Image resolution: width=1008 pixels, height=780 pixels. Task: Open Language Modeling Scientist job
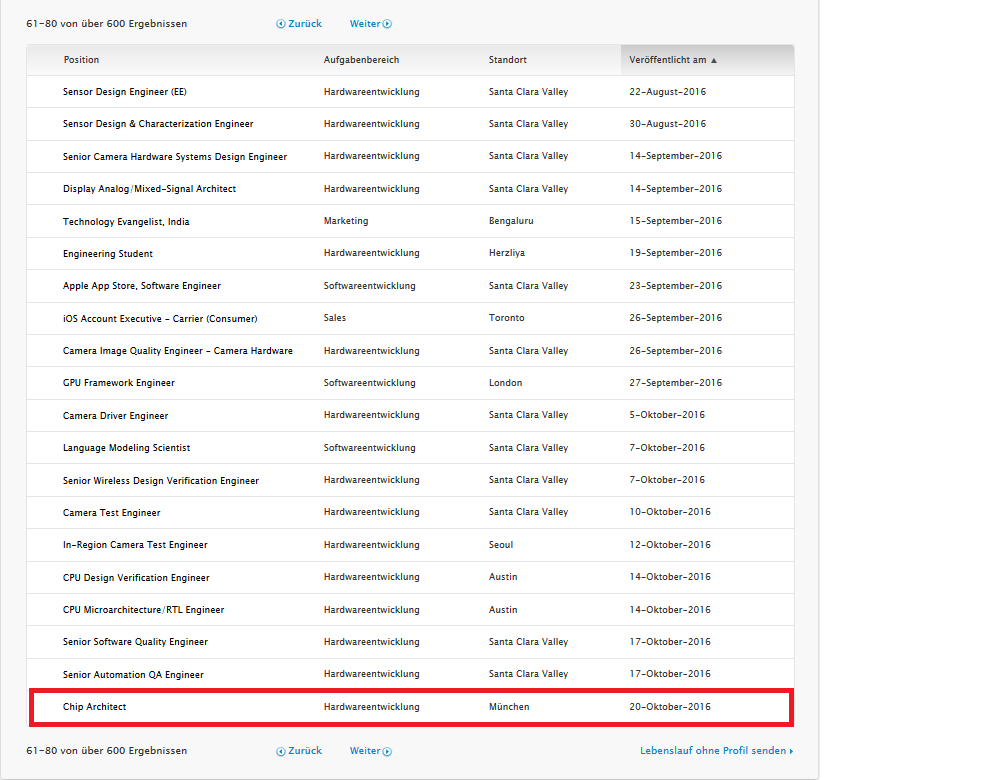[x=127, y=448]
